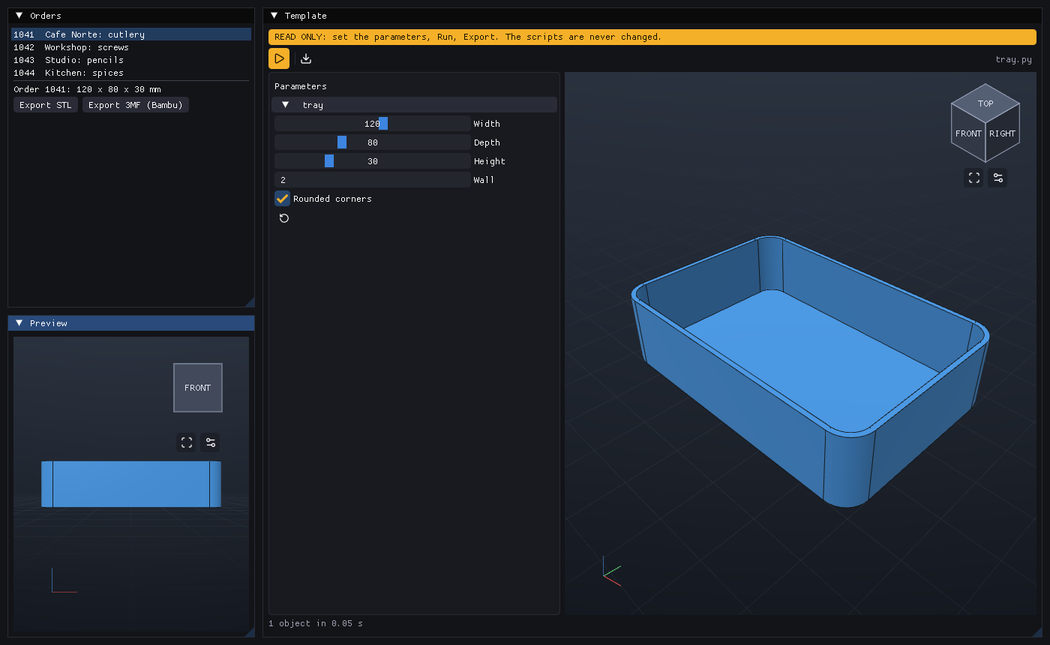This screenshot has height=645, width=1050.
Task: Open view settings icon in main 3D viewport
Action: pyautogui.click(x=998, y=177)
